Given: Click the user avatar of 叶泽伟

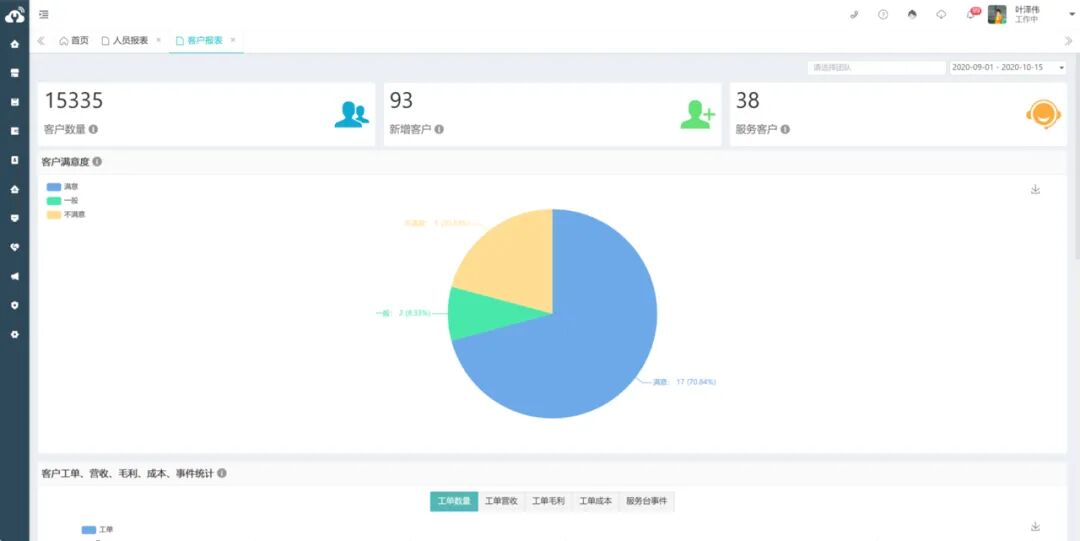Looking at the screenshot, I should click(x=997, y=14).
